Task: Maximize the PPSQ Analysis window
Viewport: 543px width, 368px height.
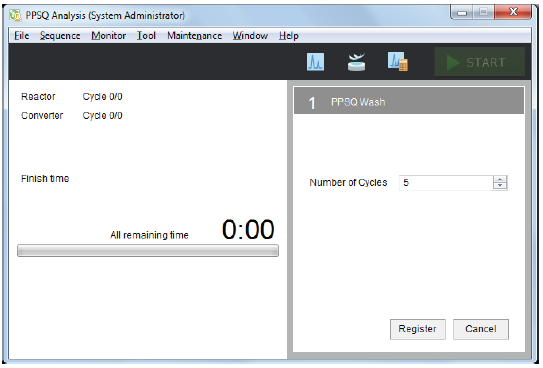Action: (483, 12)
